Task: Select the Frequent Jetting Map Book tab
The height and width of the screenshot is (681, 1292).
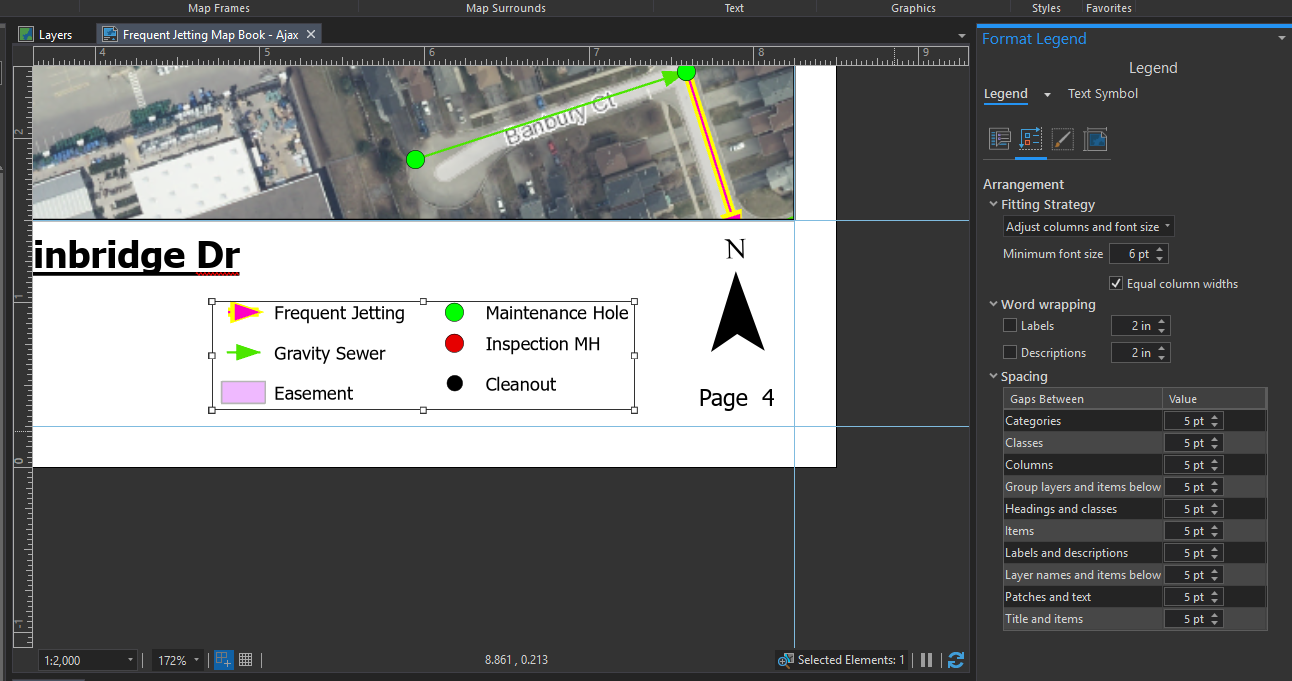Action: (x=210, y=35)
